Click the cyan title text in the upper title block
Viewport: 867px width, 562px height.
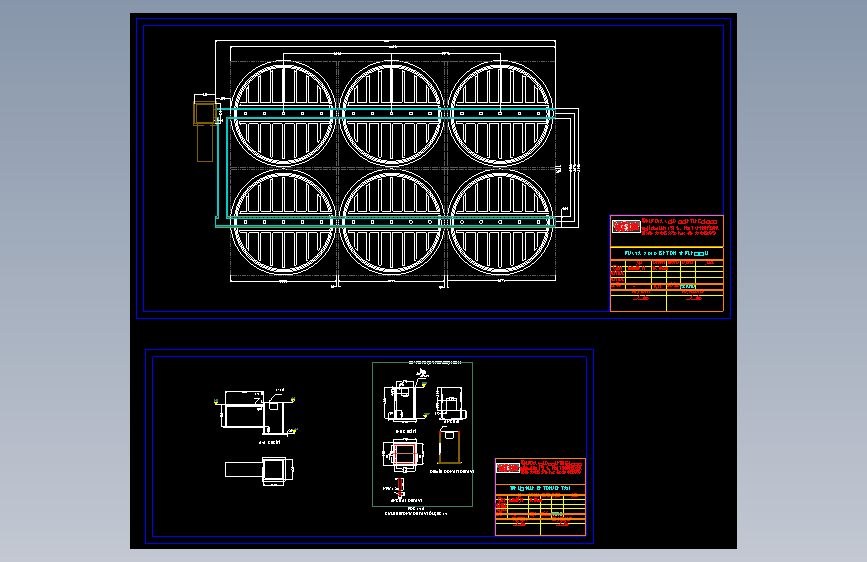pyautogui.click(x=666, y=253)
